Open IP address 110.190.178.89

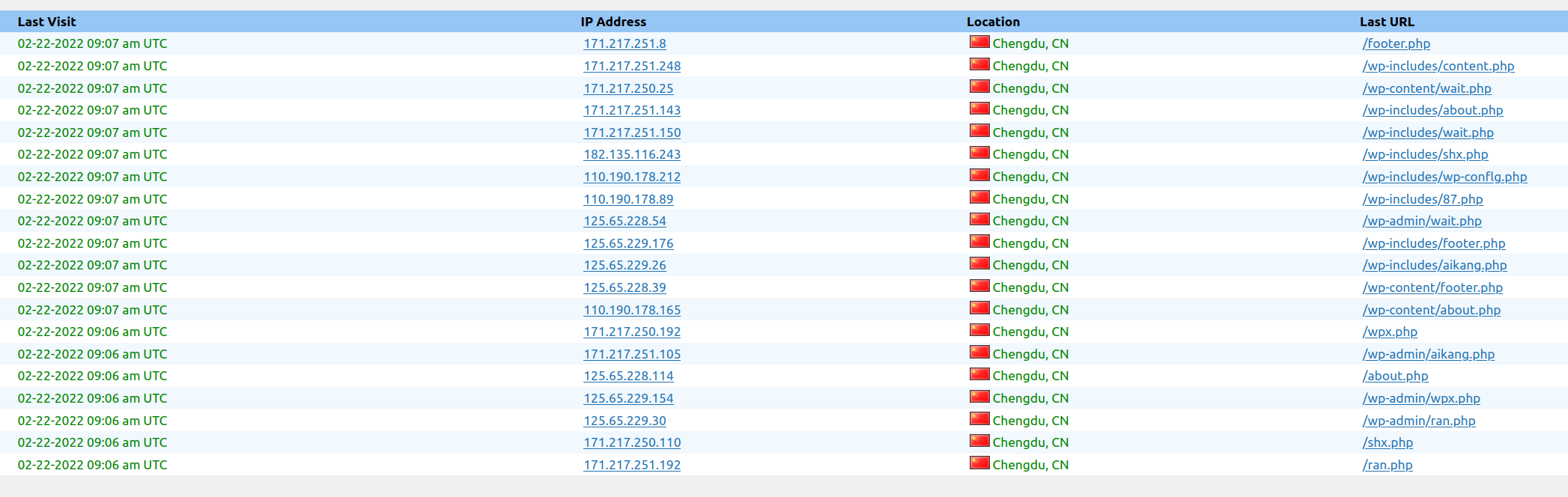(628, 199)
